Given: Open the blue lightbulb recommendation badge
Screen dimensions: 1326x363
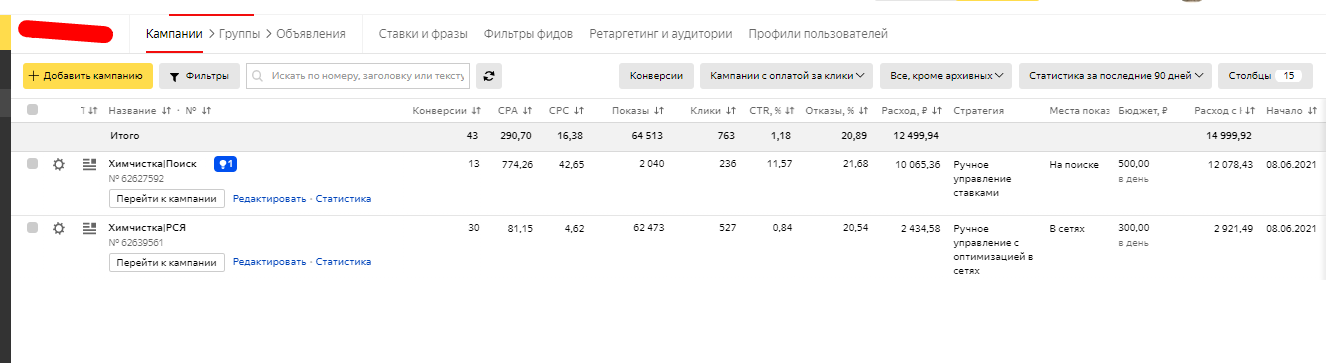Looking at the screenshot, I should (x=225, y=164).
